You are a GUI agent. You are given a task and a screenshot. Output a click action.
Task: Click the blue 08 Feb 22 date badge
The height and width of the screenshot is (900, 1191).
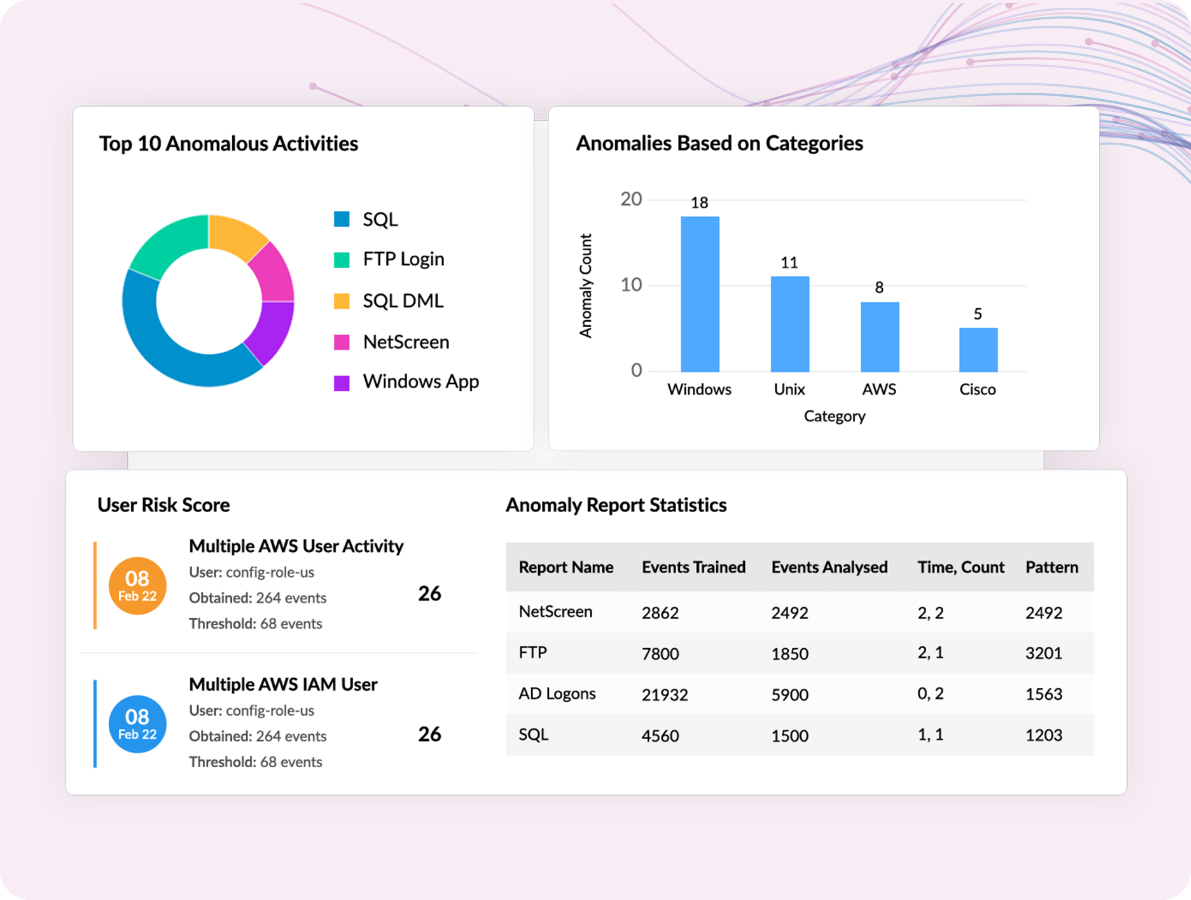pyautogui.click(x=137, y=723)
